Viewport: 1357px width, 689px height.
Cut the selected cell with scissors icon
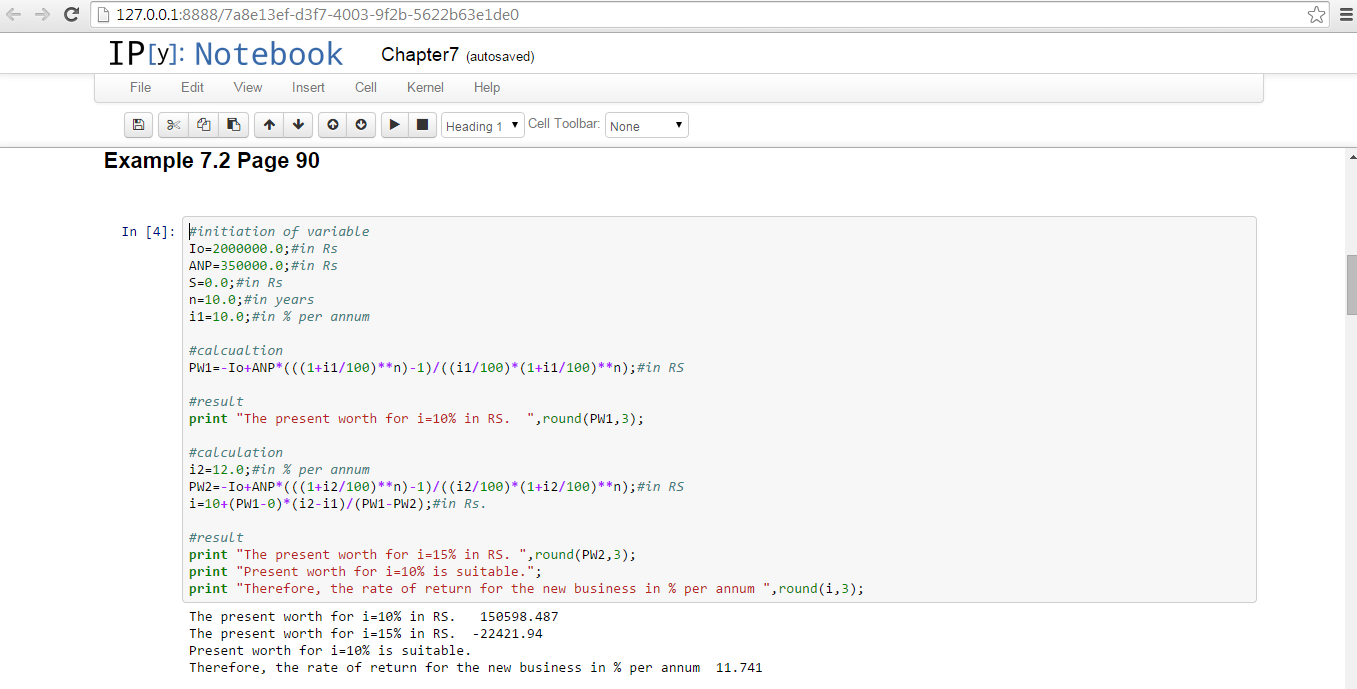click(173, 125)
